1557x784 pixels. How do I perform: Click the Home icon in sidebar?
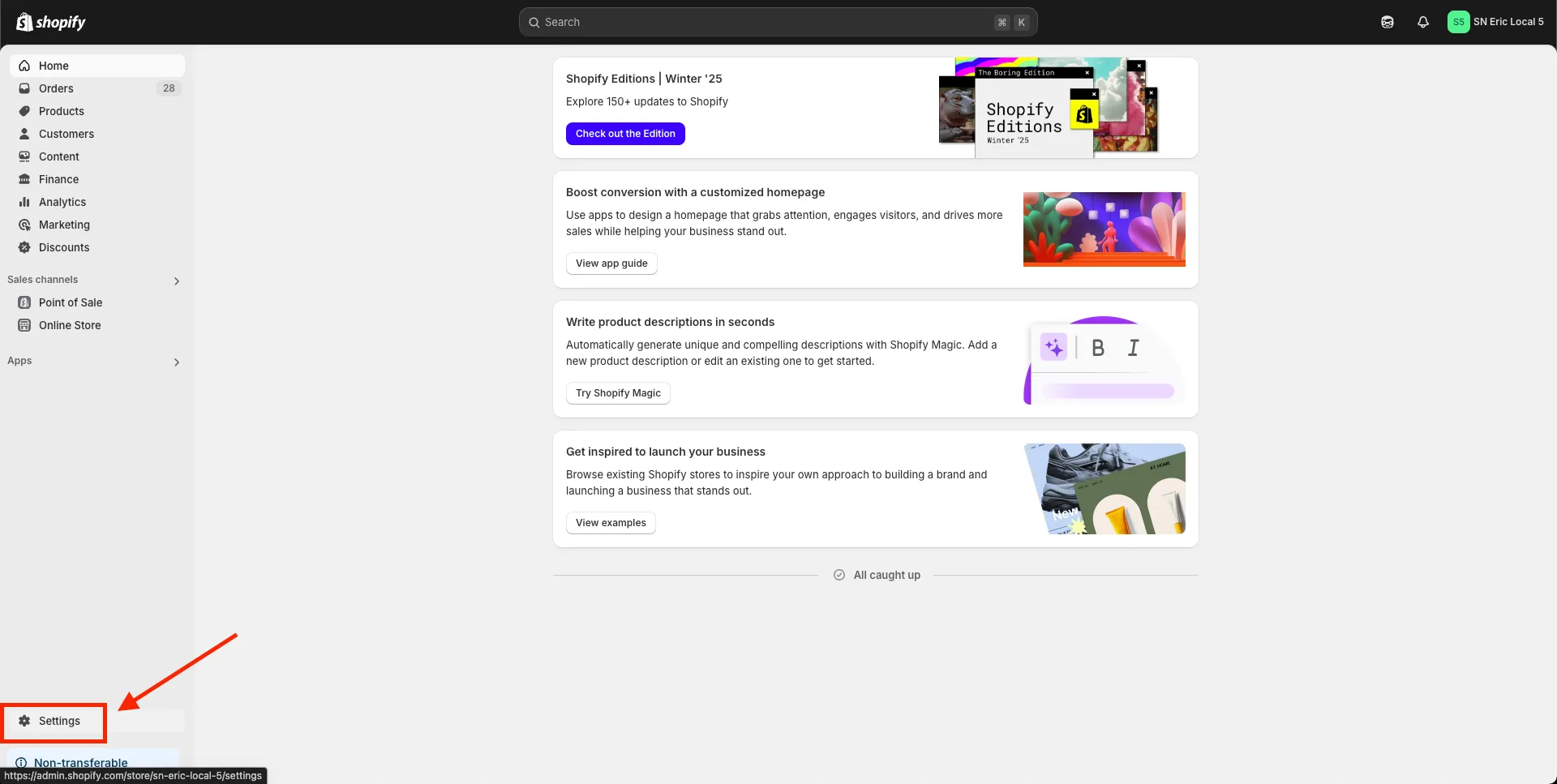point(24,66)
